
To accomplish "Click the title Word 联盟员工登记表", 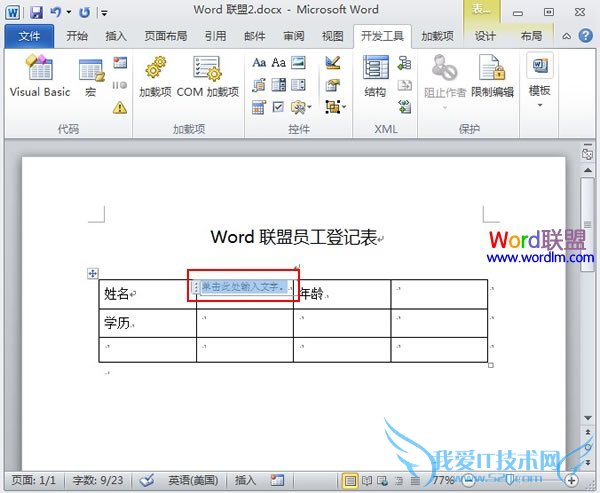I will pos(294,237).
